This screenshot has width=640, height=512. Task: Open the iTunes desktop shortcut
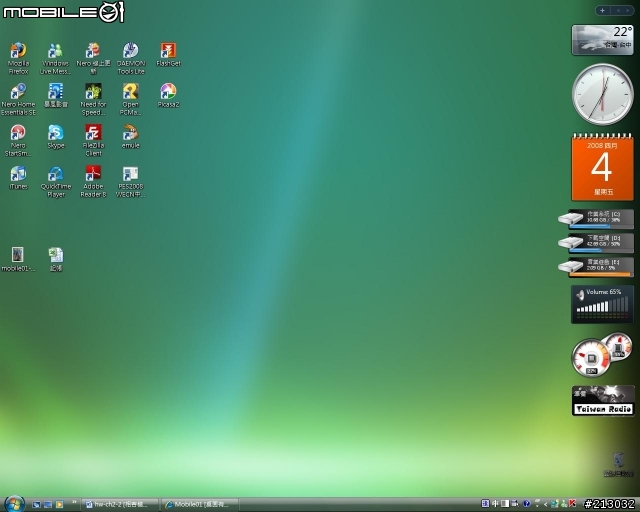[18, 178]
